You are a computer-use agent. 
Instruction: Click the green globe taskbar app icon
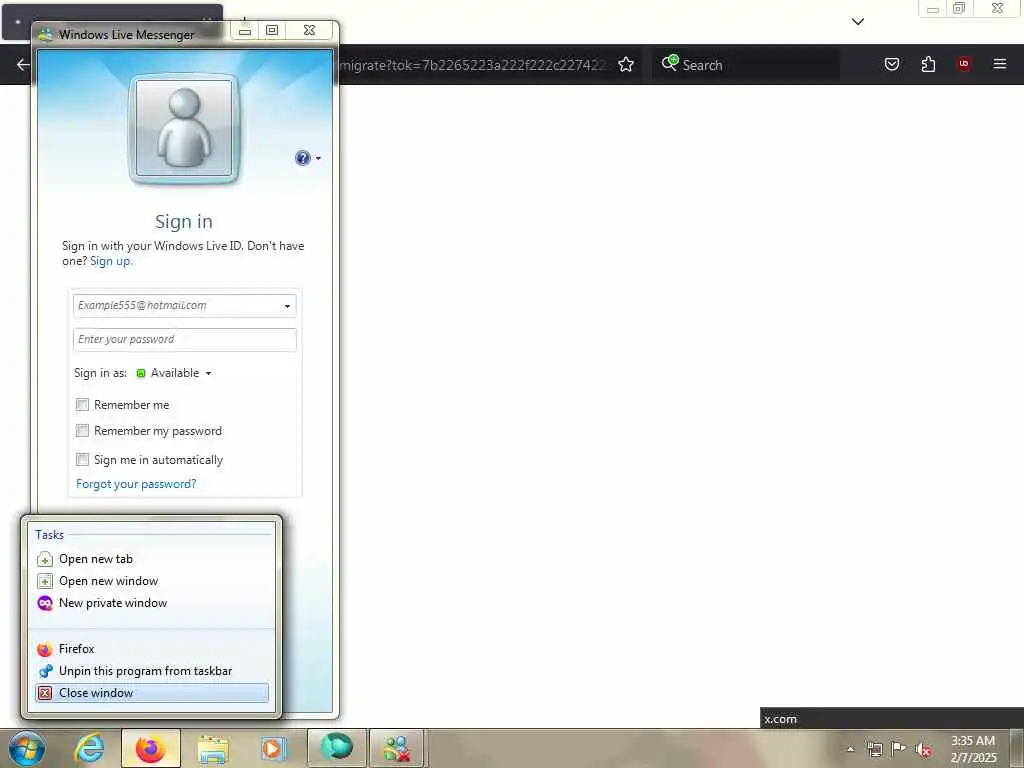[337, 748]
